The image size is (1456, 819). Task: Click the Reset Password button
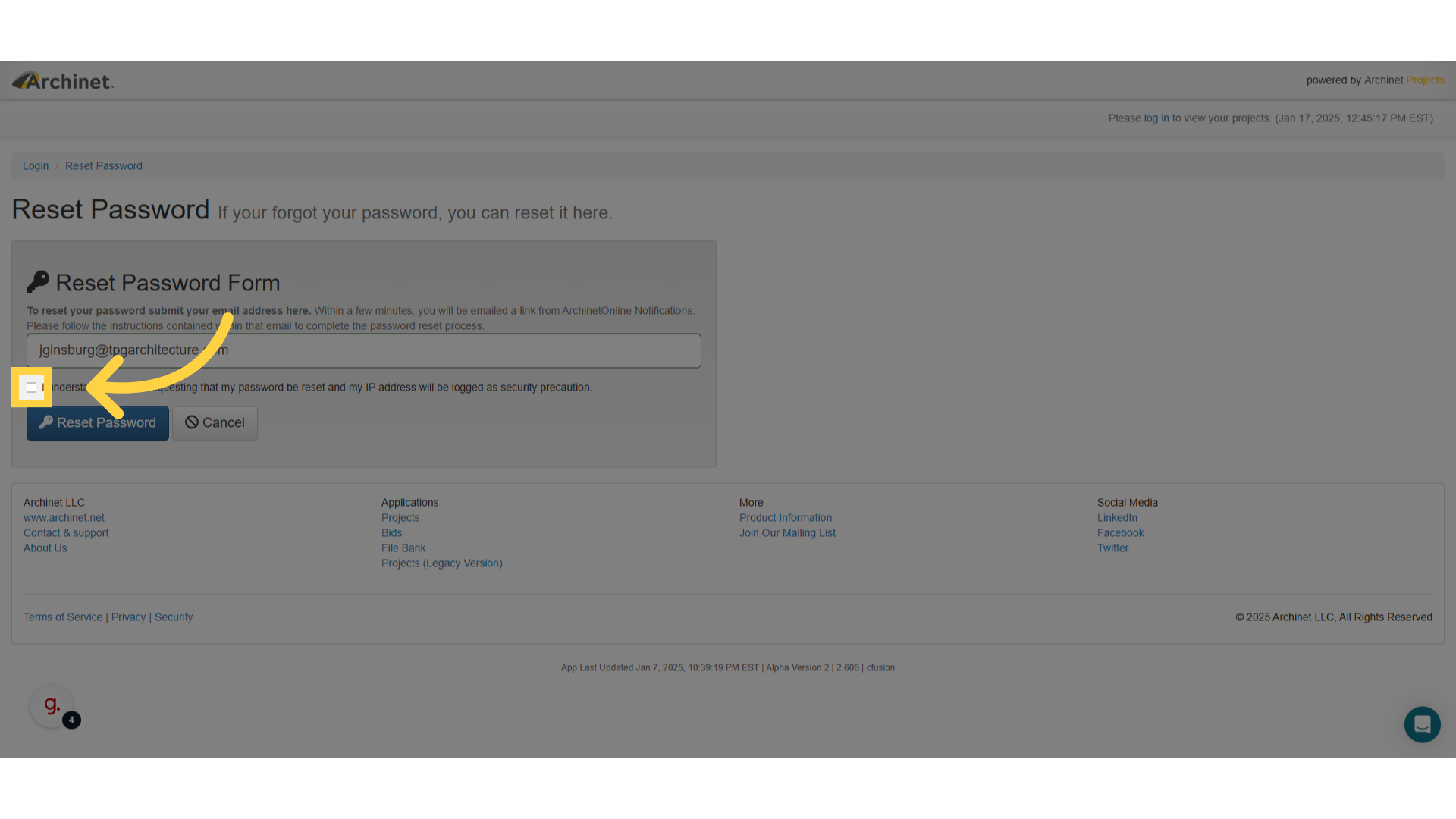pyautogui.click(x=97, y=422)
